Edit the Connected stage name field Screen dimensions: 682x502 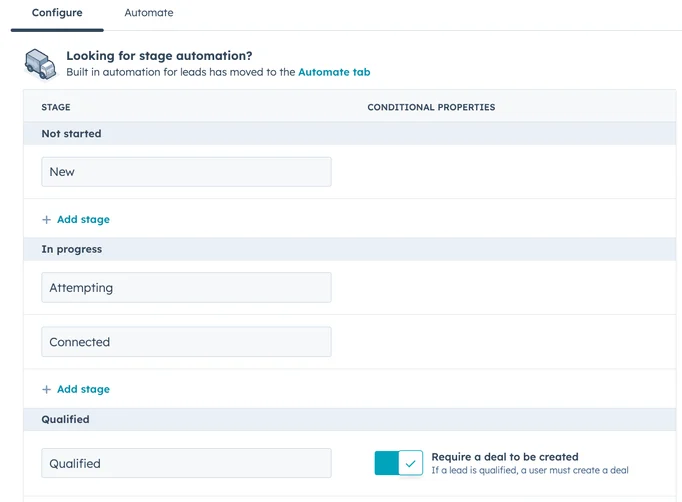point(186,342)
